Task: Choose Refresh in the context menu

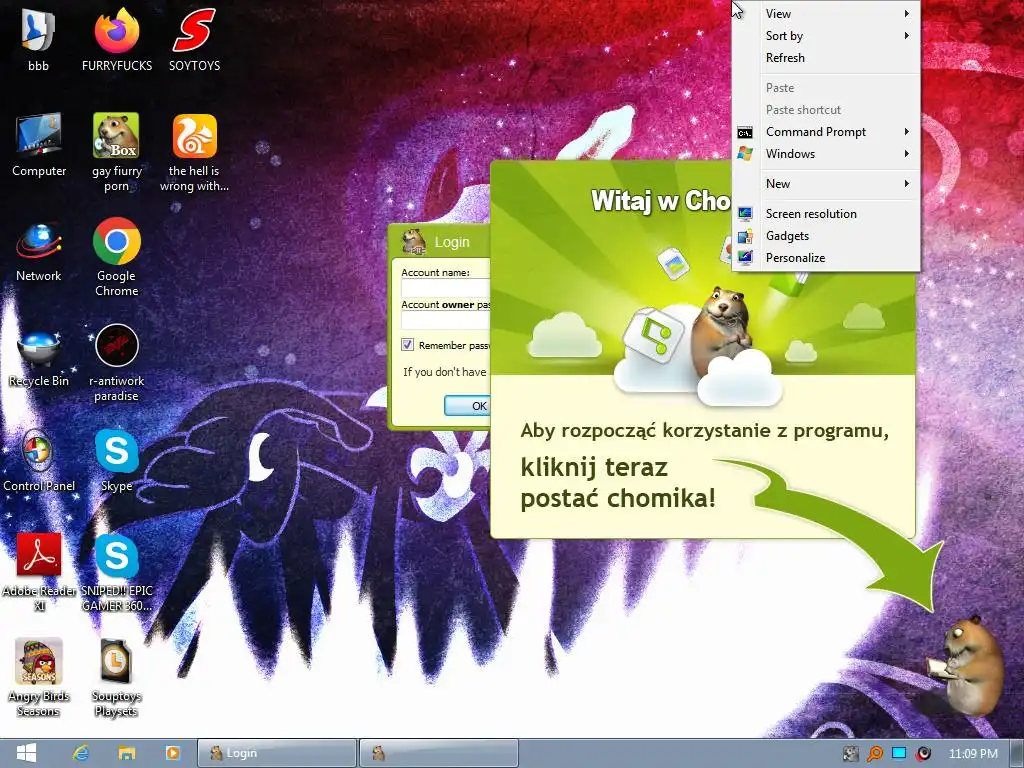Action: coord(826,58)
